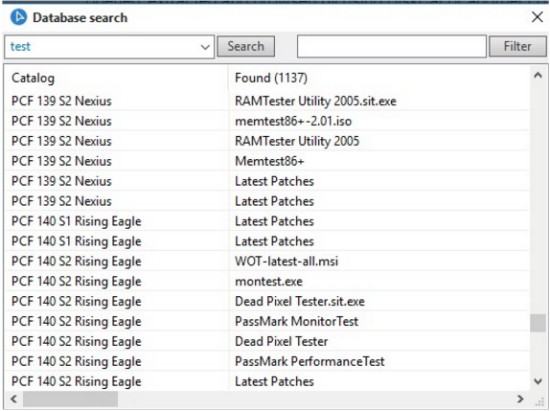Select 'memtest86+-2.01.iso' result

[x=293, y=121]
